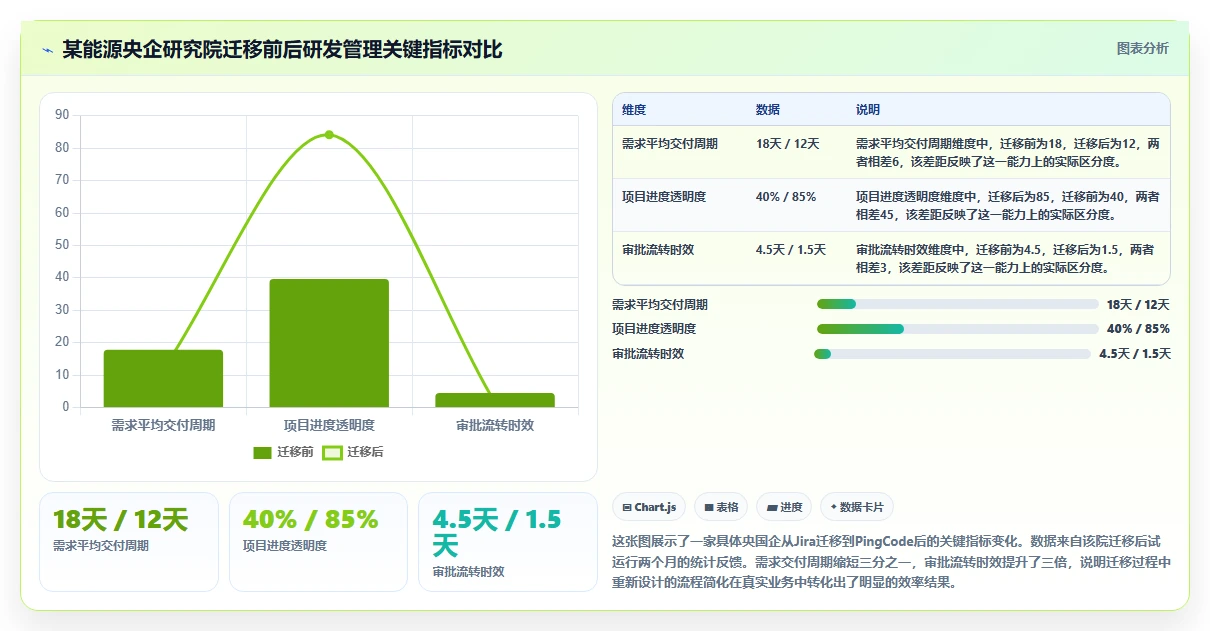Click the 图表分析 label in the header
1210x631 pixels.
tap(1142, 49)
